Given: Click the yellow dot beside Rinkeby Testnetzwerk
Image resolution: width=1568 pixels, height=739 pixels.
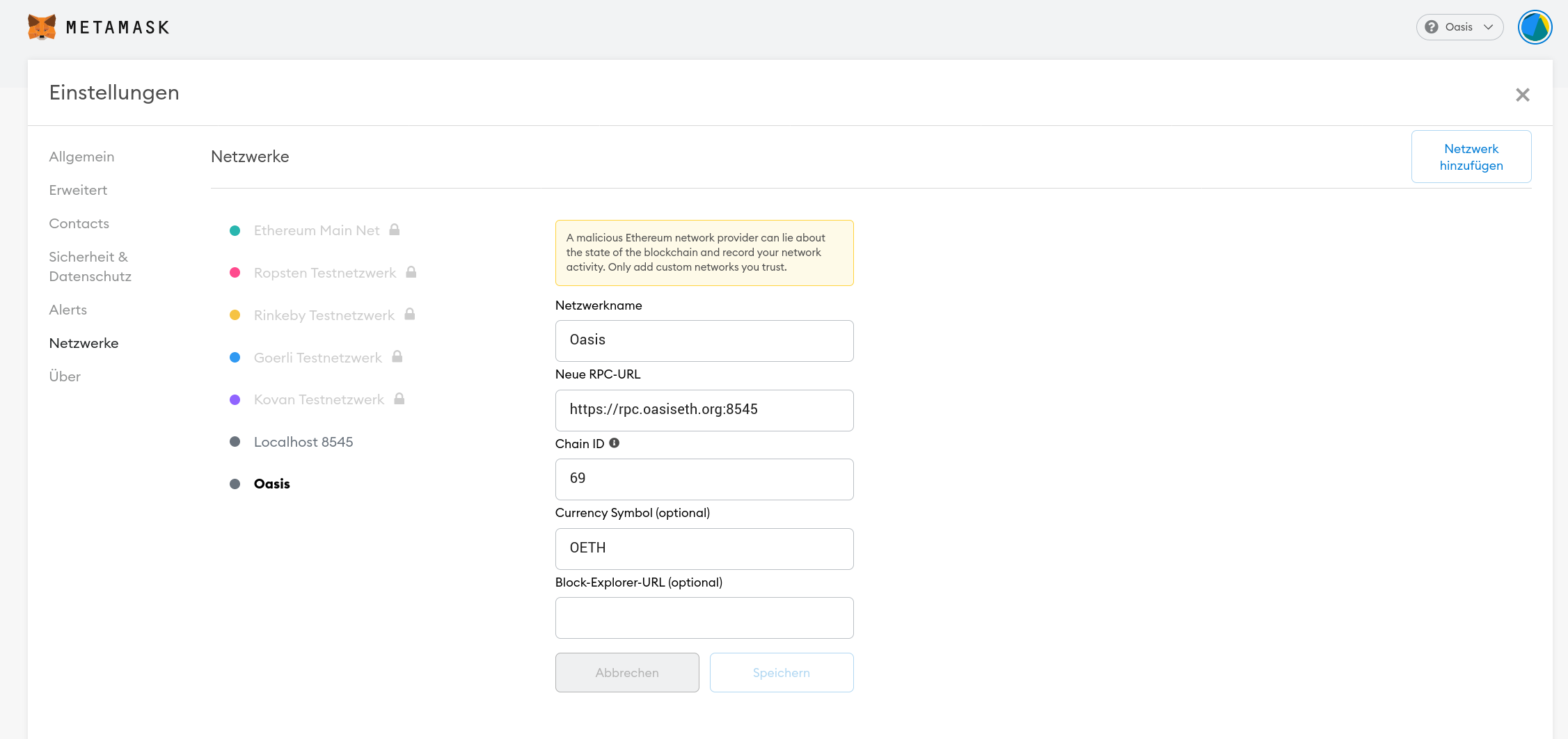Looking at the screenshot, I should (235, 315).
